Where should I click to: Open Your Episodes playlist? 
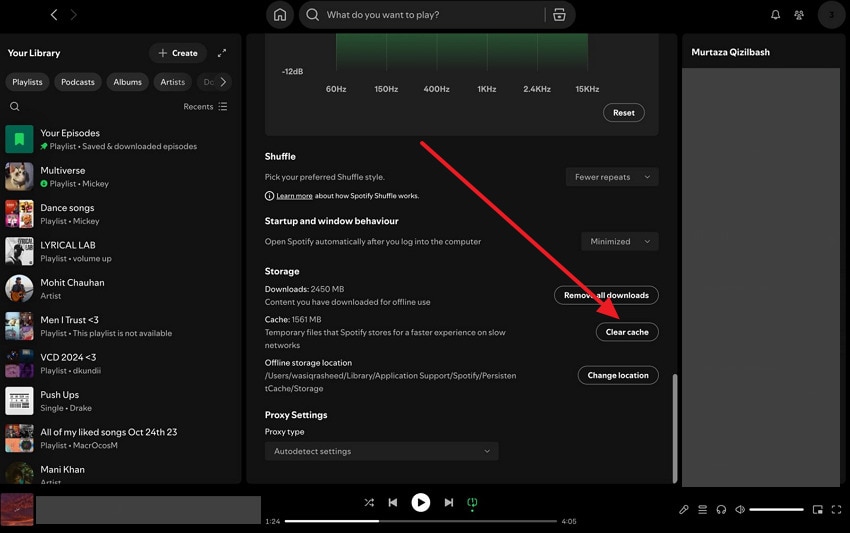(120, 139)
